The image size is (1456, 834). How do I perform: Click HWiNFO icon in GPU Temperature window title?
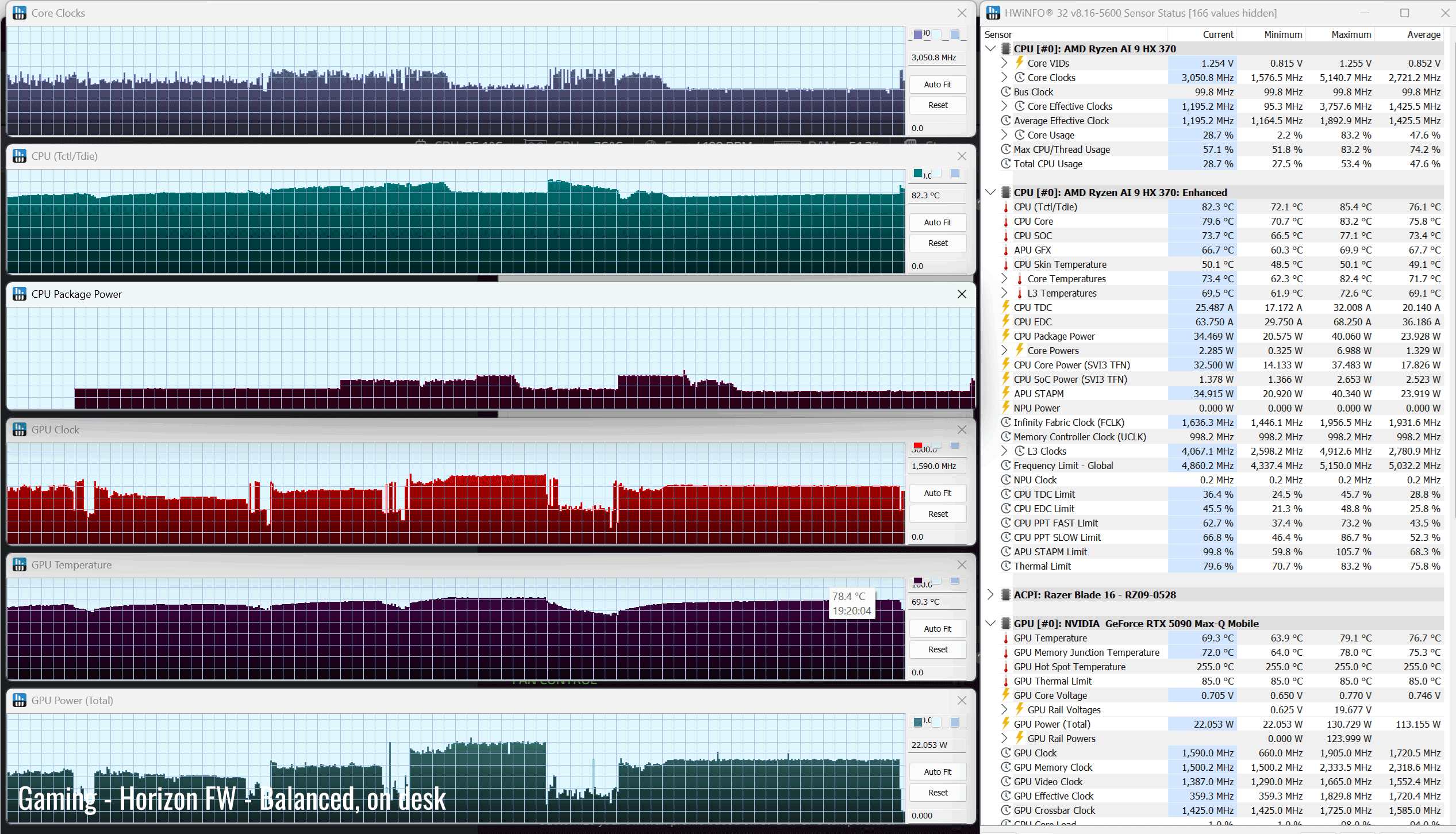[20, 564]
